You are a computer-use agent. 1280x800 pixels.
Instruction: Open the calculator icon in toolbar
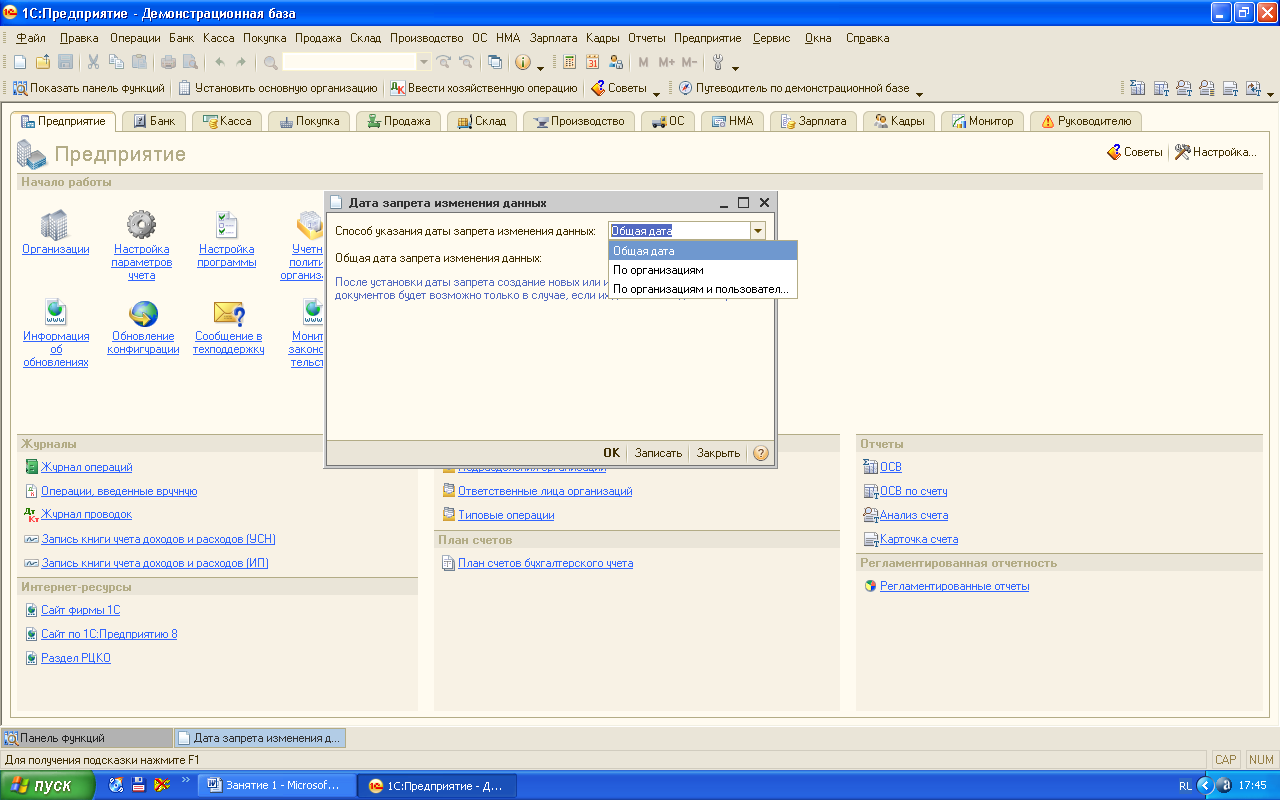coord(570,62)
